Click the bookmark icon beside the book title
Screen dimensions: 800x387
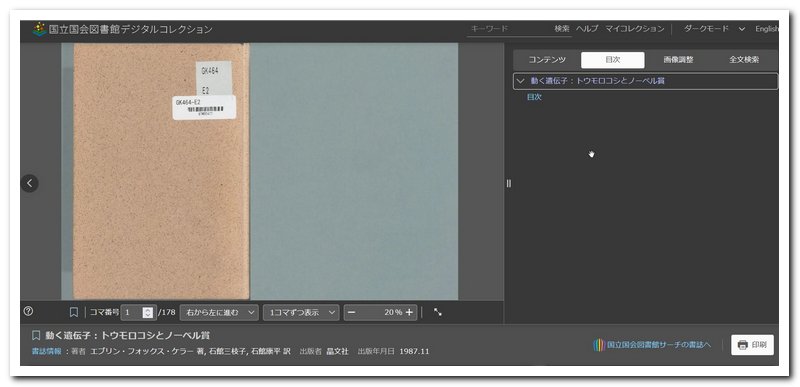point(36,336)
